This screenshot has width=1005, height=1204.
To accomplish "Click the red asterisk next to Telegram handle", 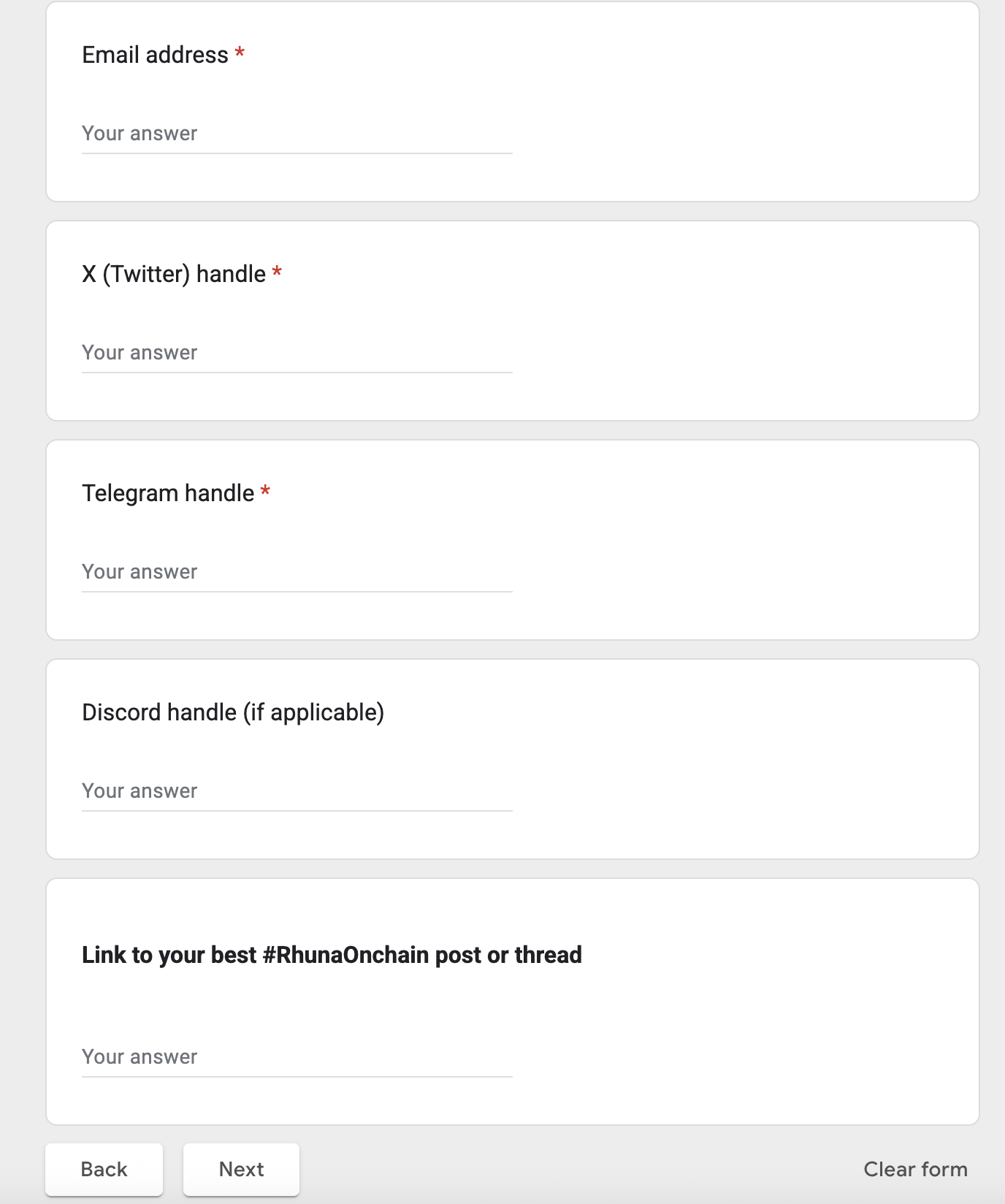I will tap(265, 492).
